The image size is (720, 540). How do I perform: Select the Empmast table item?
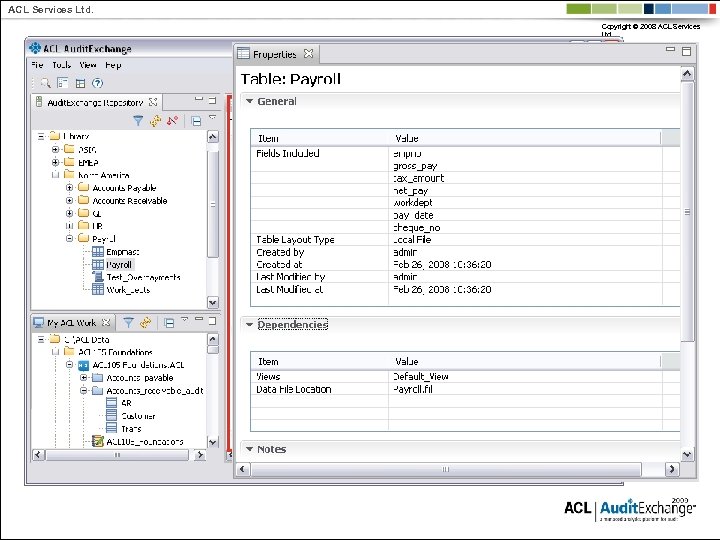tap(123, 252)
